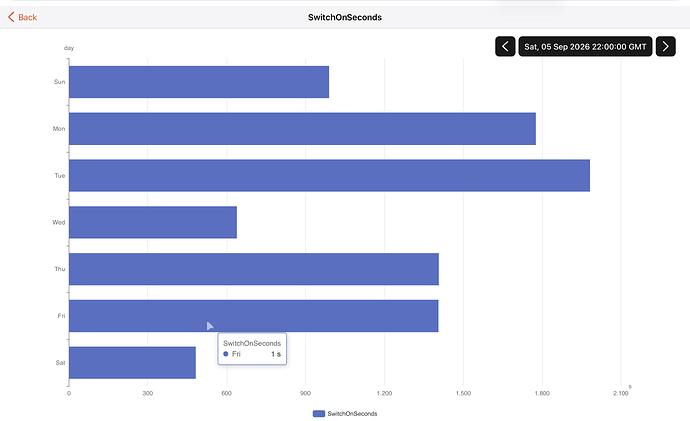Toggle SwitchOnSeconds series in legend
The height and width of the screenshot is (421, 690).
[345, 414]
